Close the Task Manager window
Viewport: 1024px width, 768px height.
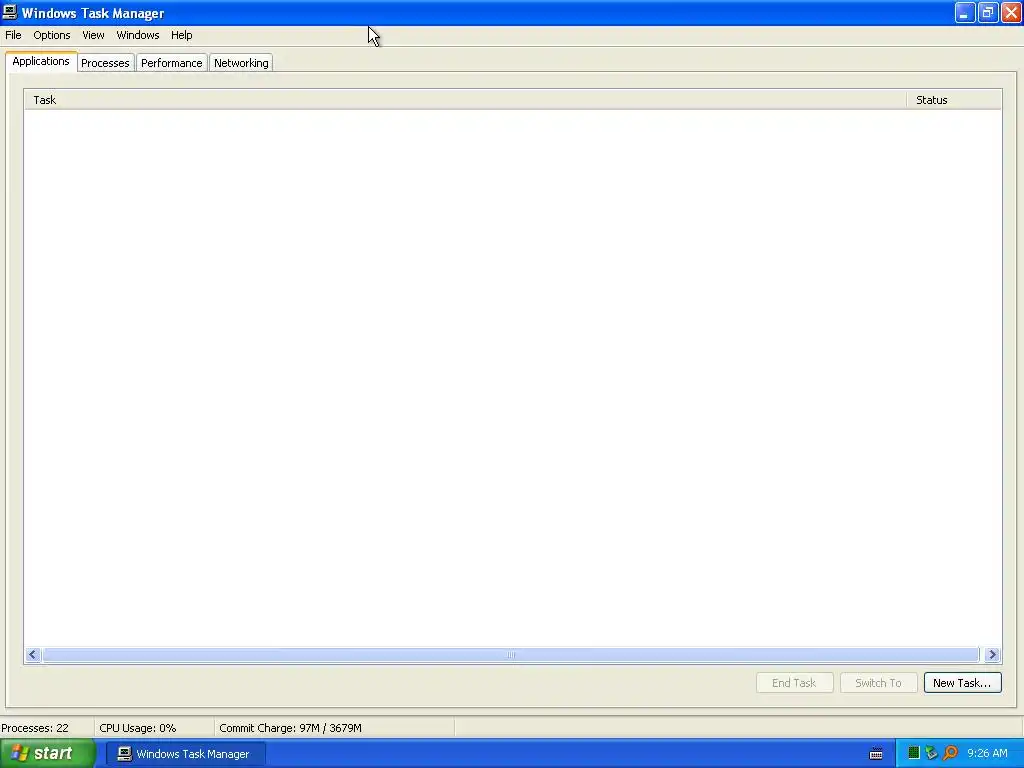(x=1011, y=12)
